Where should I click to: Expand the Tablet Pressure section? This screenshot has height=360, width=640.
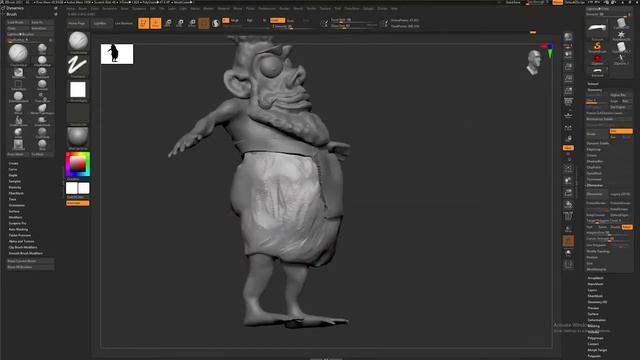[20, 236]
